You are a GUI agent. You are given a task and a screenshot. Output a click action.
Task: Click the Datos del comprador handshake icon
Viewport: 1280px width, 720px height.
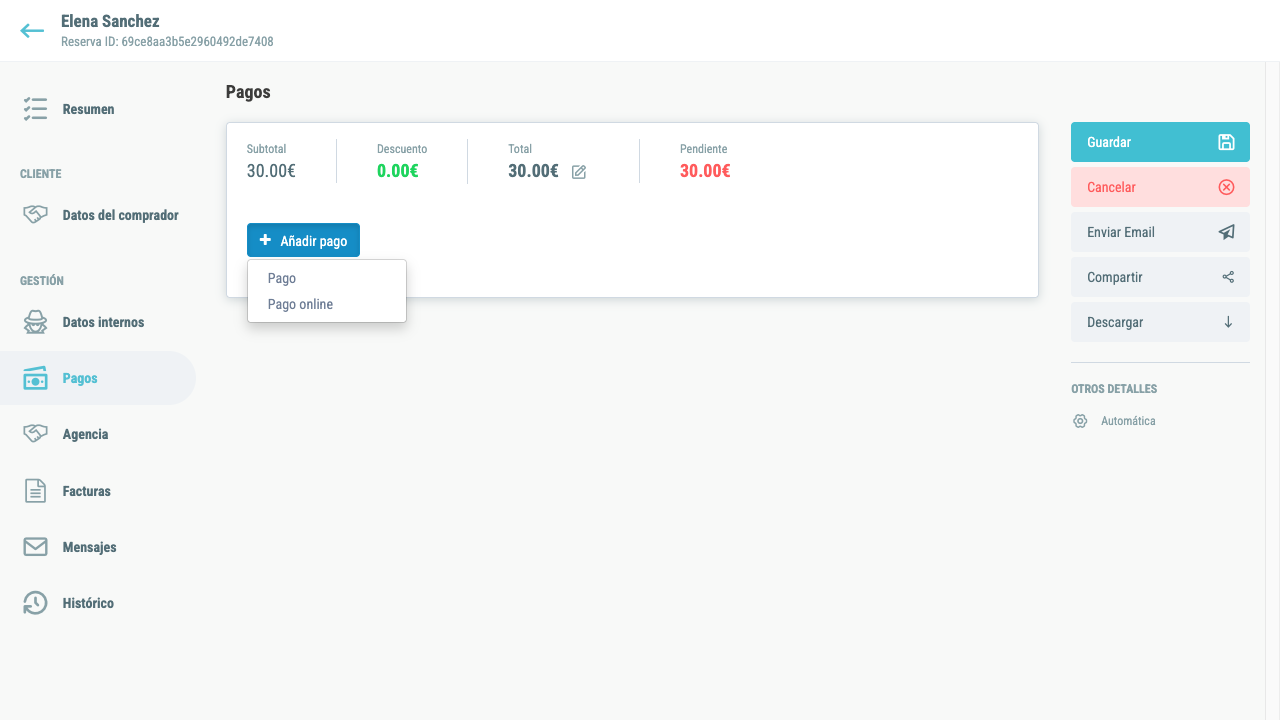35,215
